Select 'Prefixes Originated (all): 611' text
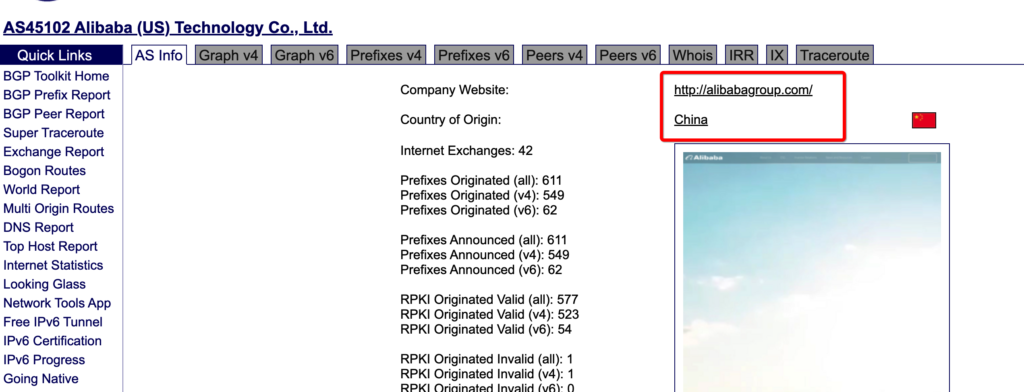Screen dimensions: 1024x392 (481, 180)
